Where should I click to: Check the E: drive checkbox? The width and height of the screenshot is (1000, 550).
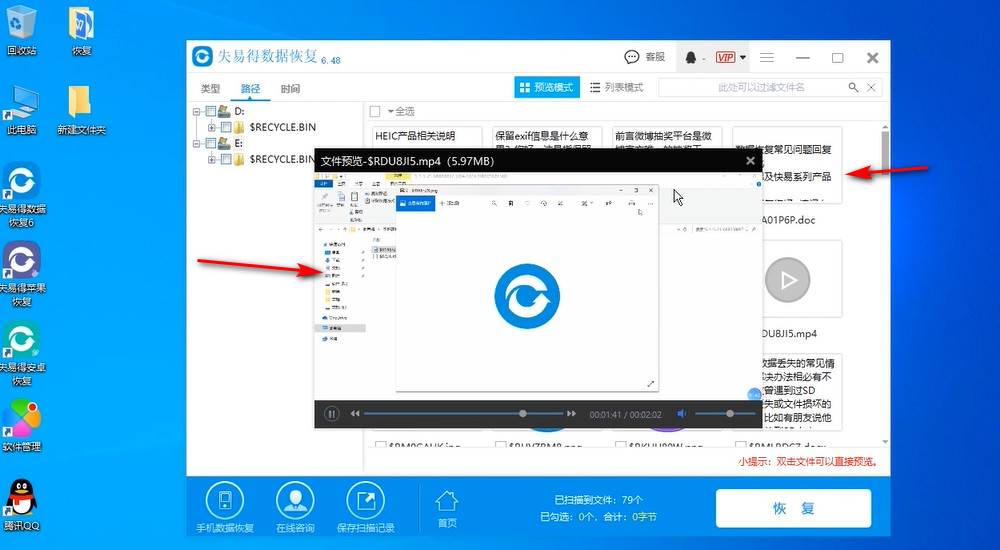210,144
